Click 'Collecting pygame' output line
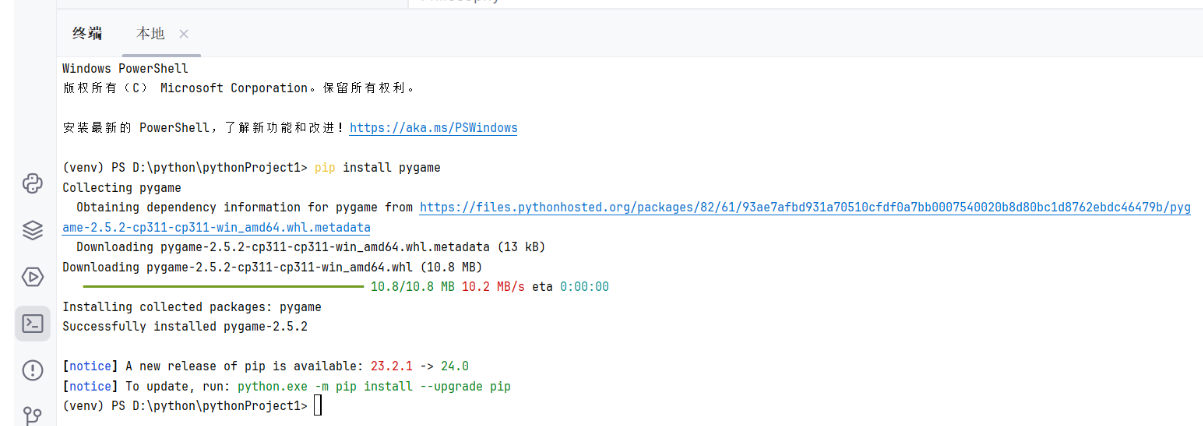Image resolution: width=1203 pixels, height=426 pixels. (122, 188)
